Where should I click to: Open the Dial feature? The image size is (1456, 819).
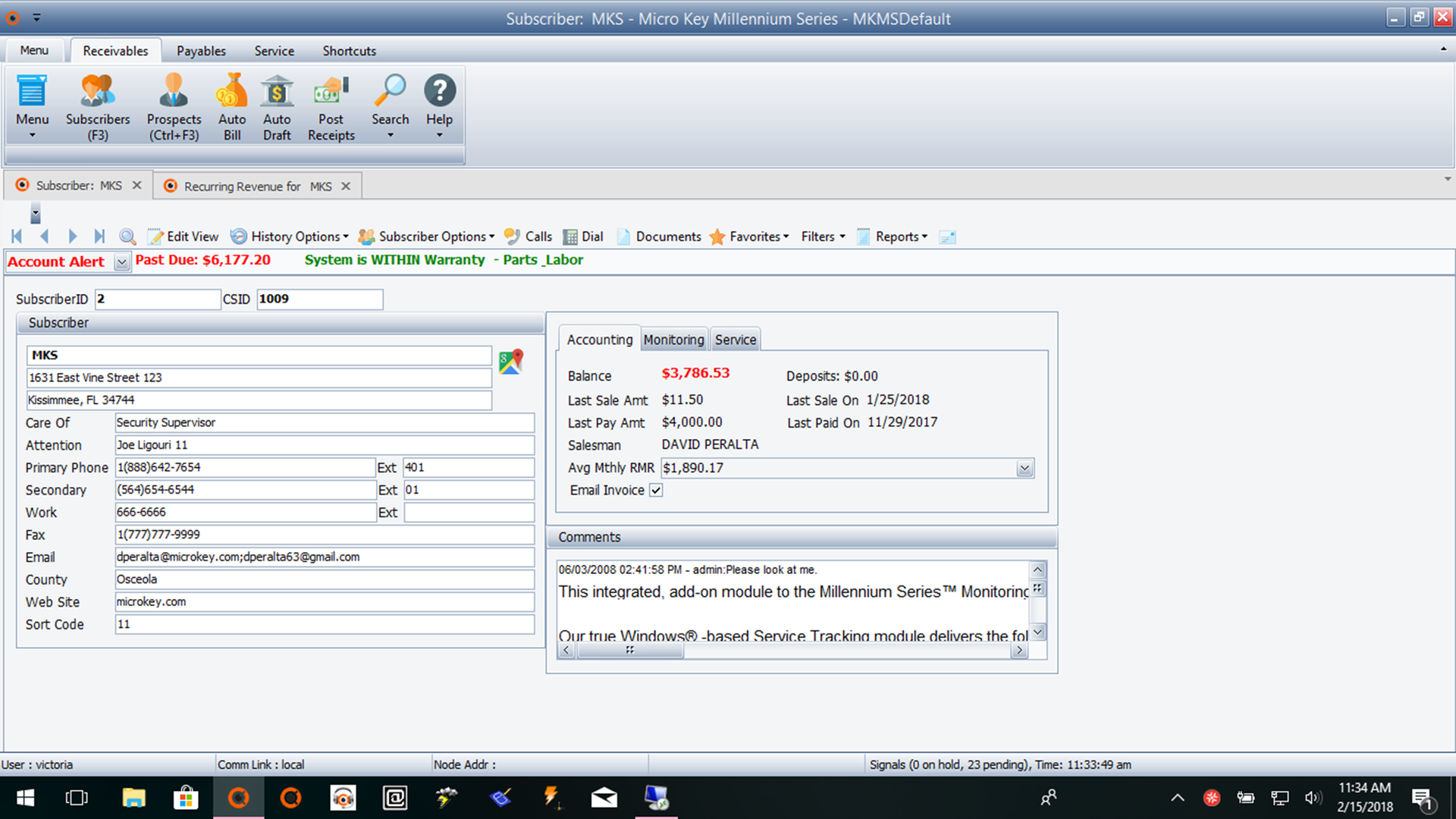coord(583,237)
